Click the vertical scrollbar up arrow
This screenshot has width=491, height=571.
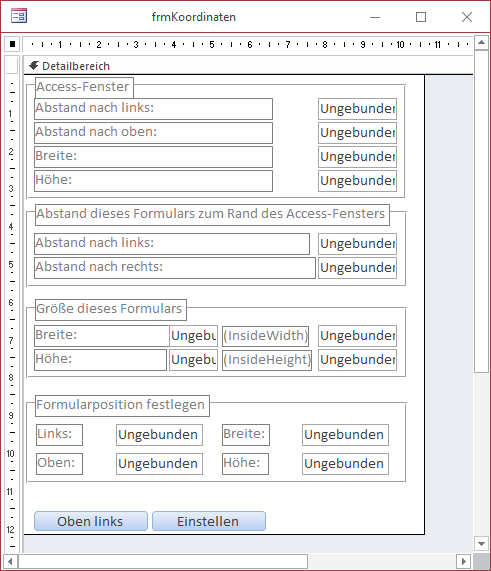(x=481, y=43)
